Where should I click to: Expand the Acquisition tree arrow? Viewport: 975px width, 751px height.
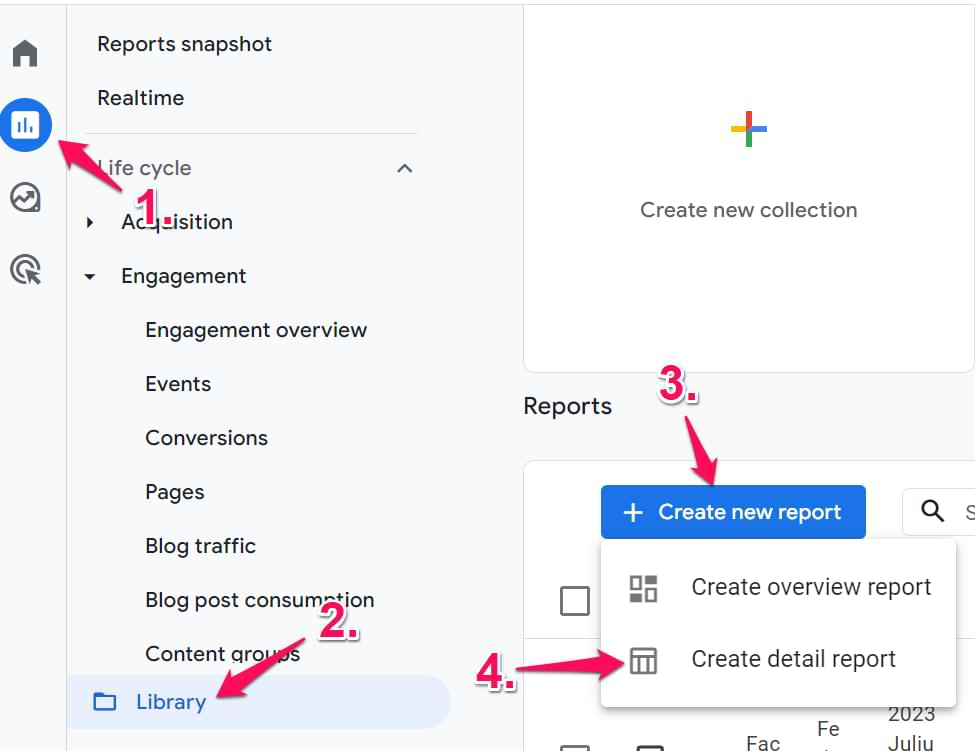(90, 222)
